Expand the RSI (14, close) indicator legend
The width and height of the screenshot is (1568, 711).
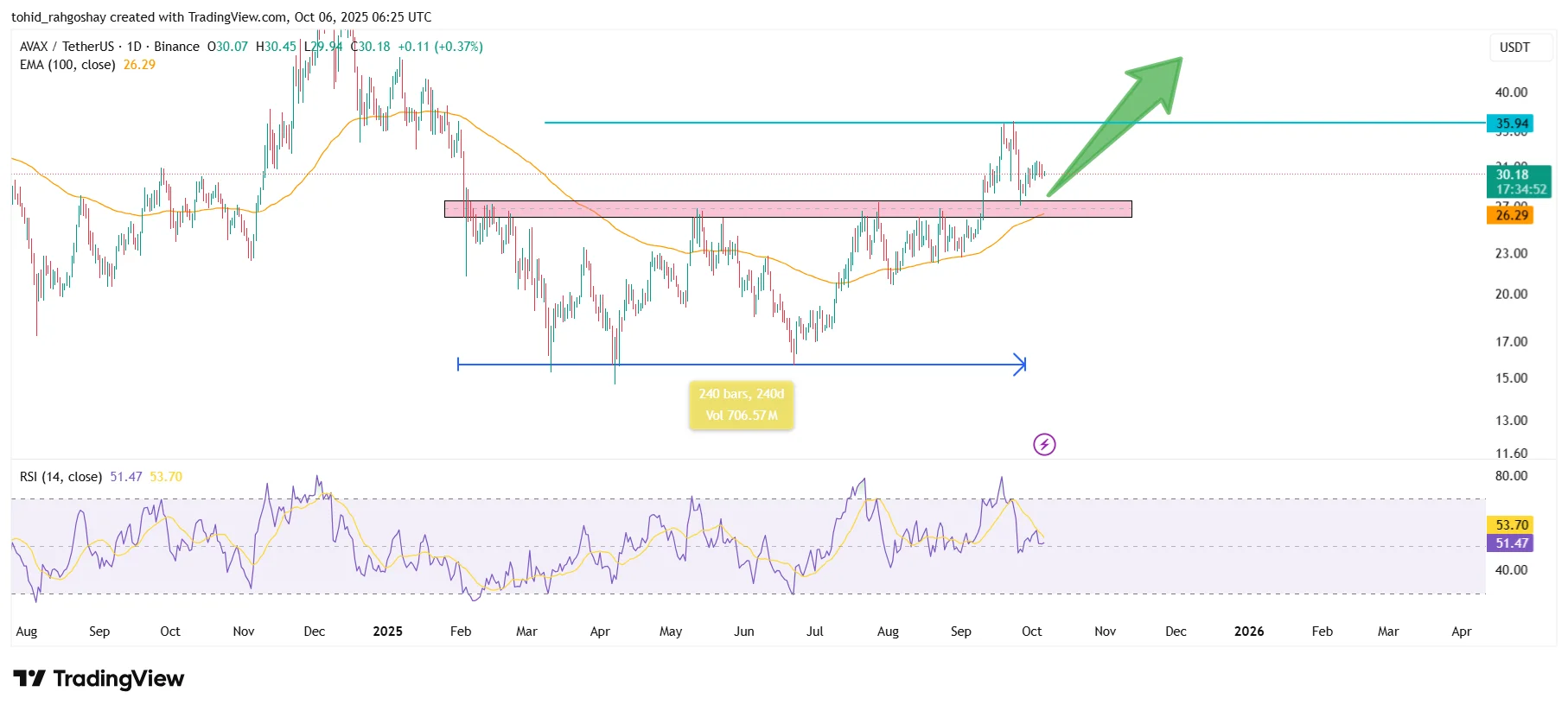pyautogui.click(x=61, y=477)
